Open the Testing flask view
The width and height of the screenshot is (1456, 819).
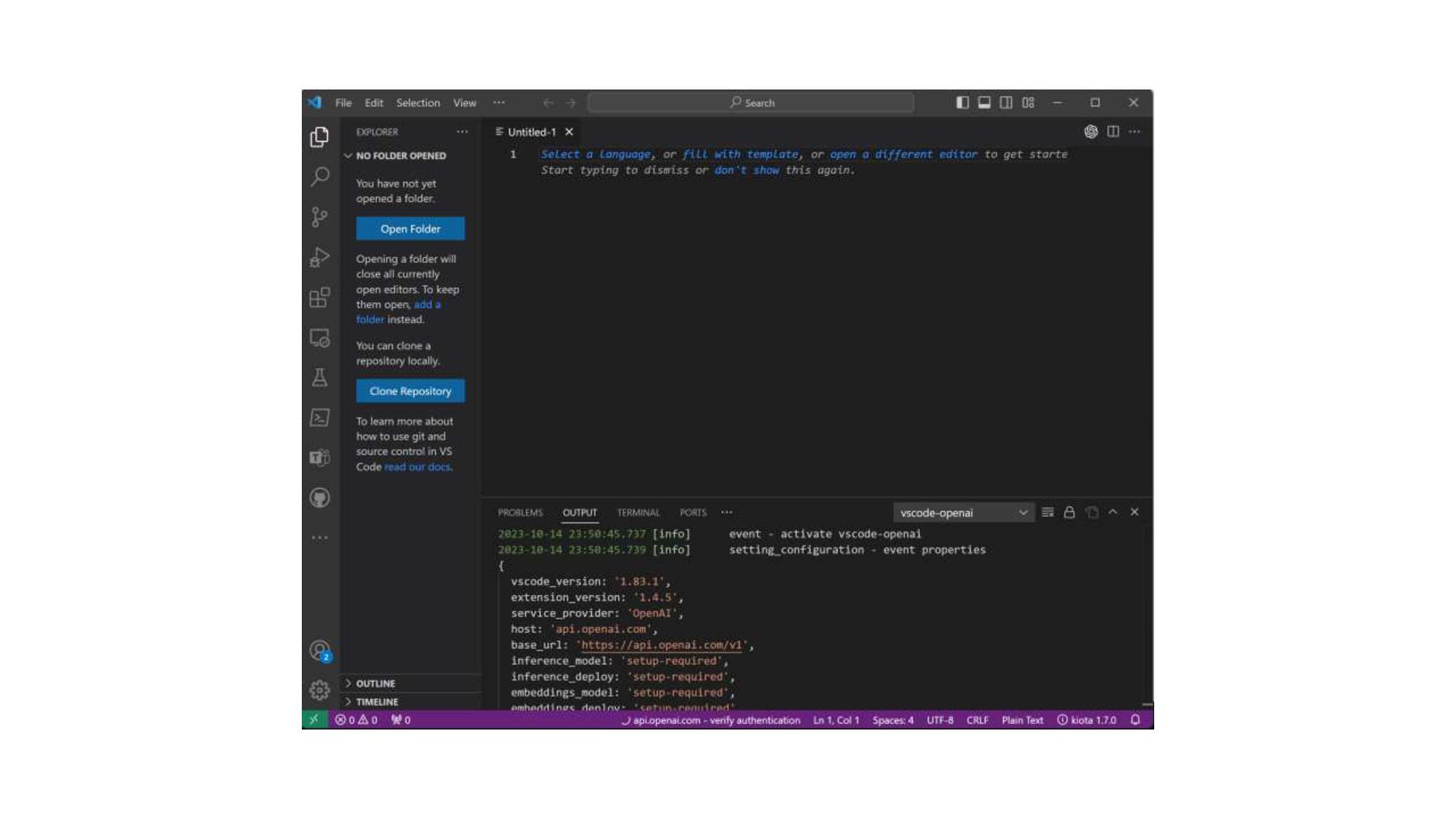[319, 378]
